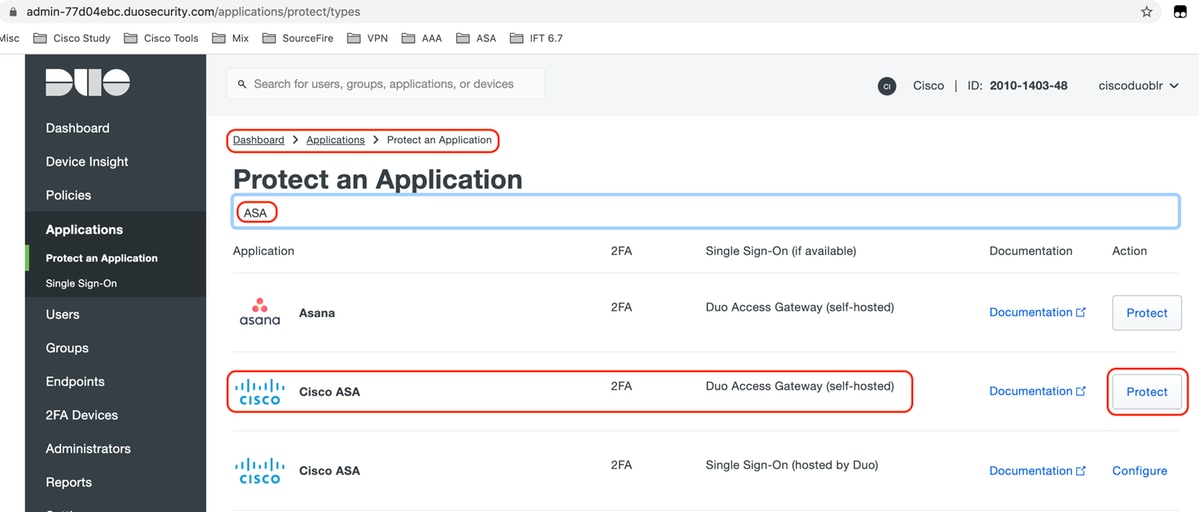Screen dimensions: 1199x512
Task: Bookmark page with the star icon
Action: point(1146,11)
